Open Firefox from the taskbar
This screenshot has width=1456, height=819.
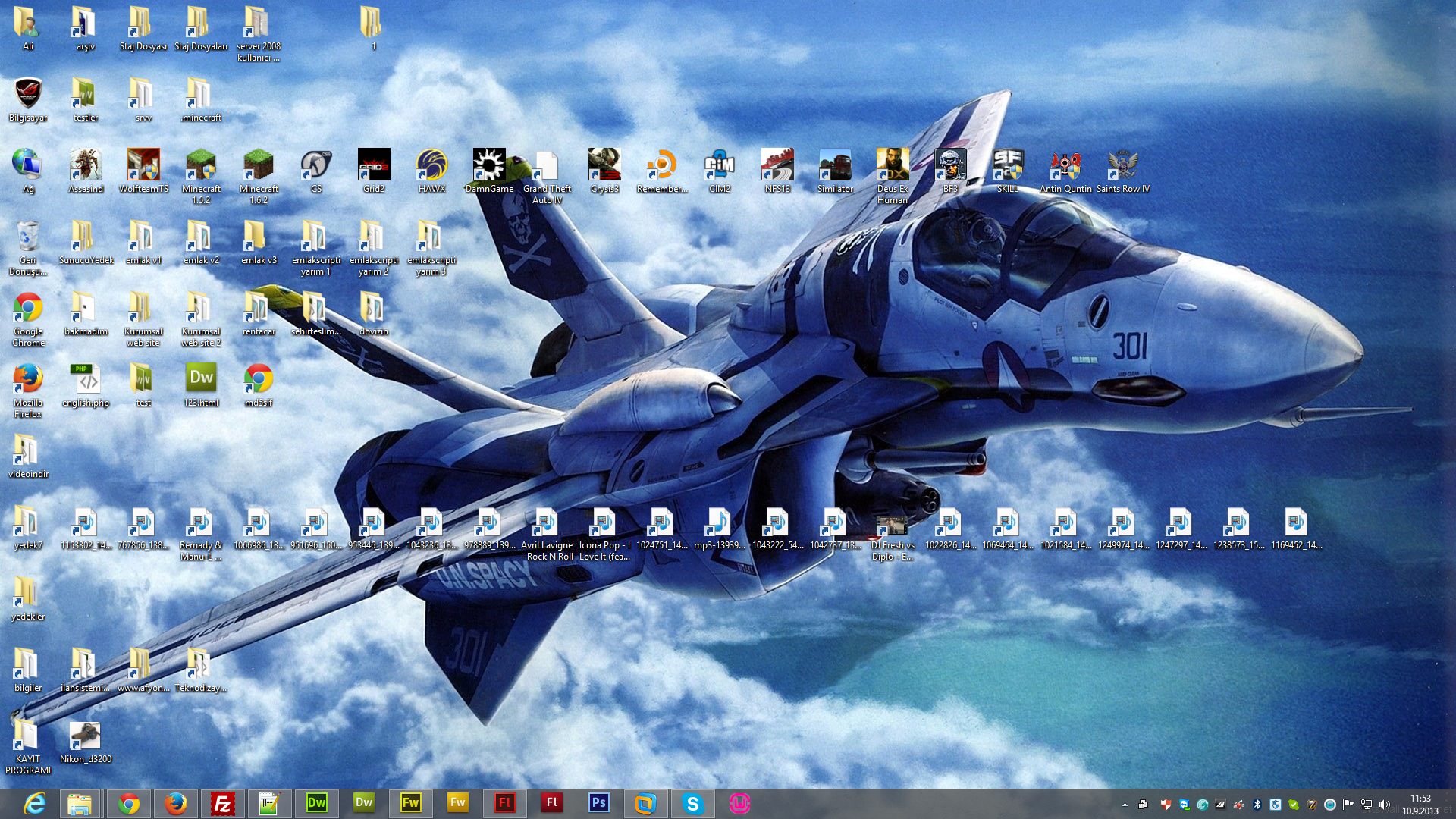tap(175, 803)
